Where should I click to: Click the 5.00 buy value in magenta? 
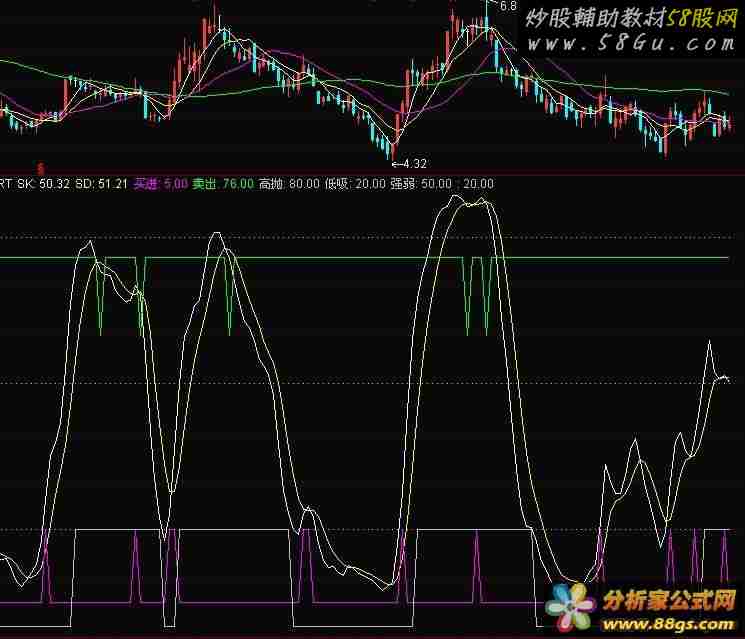pos(175,184)
